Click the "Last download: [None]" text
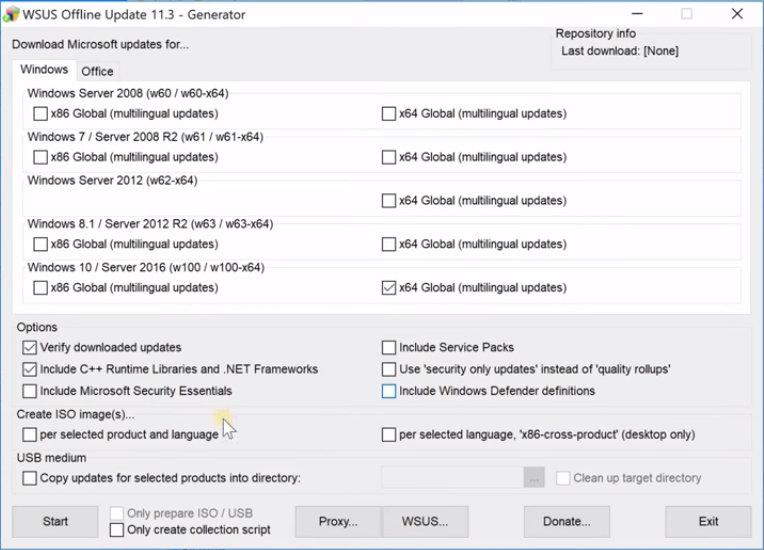Screen dimensions: 764x550 tap(620, 51)
